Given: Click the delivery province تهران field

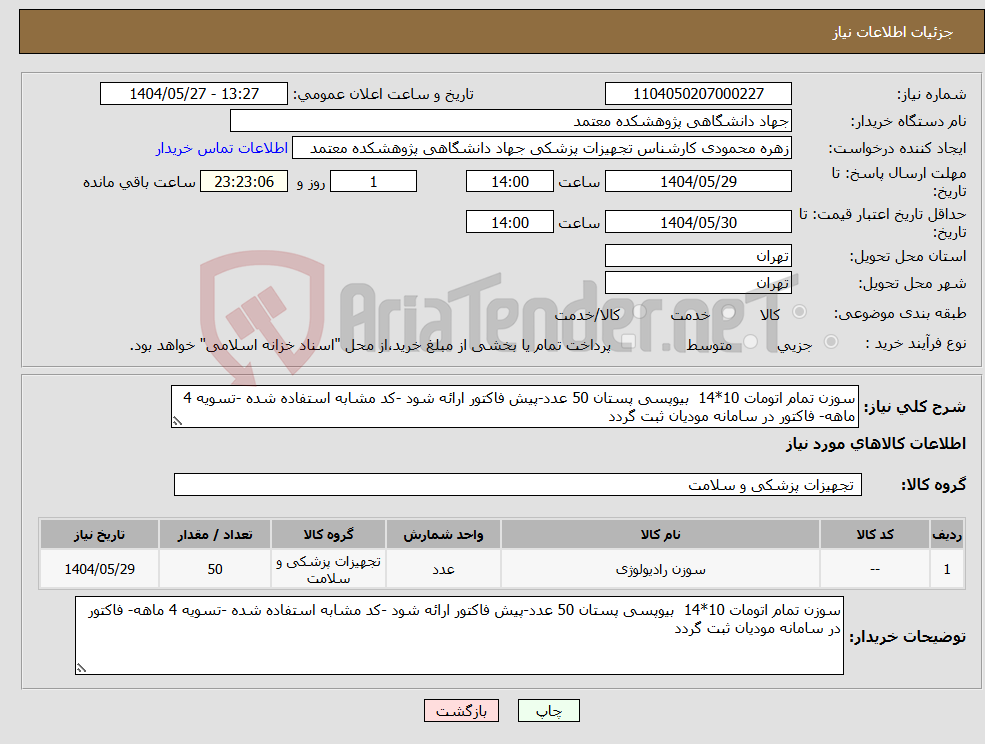Looking at the screenshot, I should (698, 256).
